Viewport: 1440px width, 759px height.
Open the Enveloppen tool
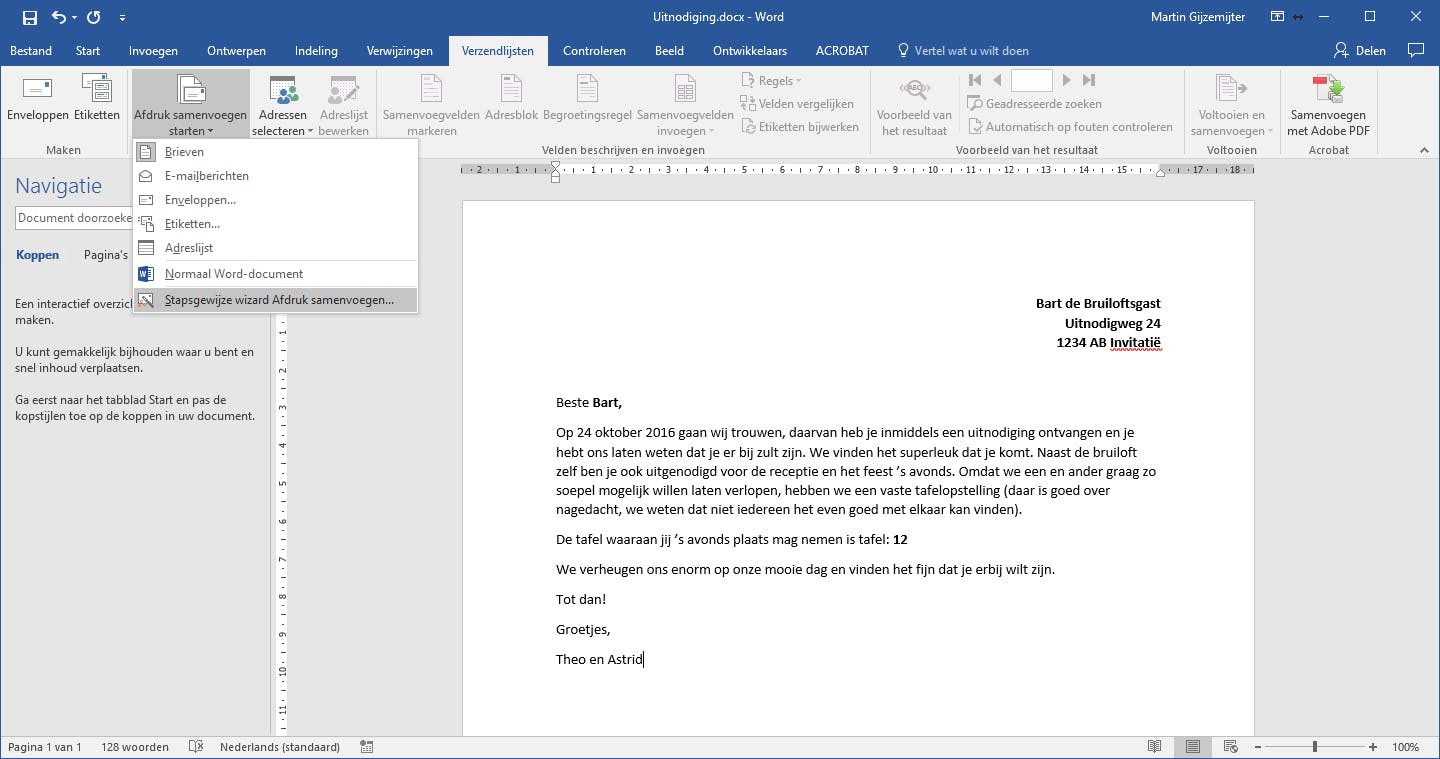(x=37, y=99)
